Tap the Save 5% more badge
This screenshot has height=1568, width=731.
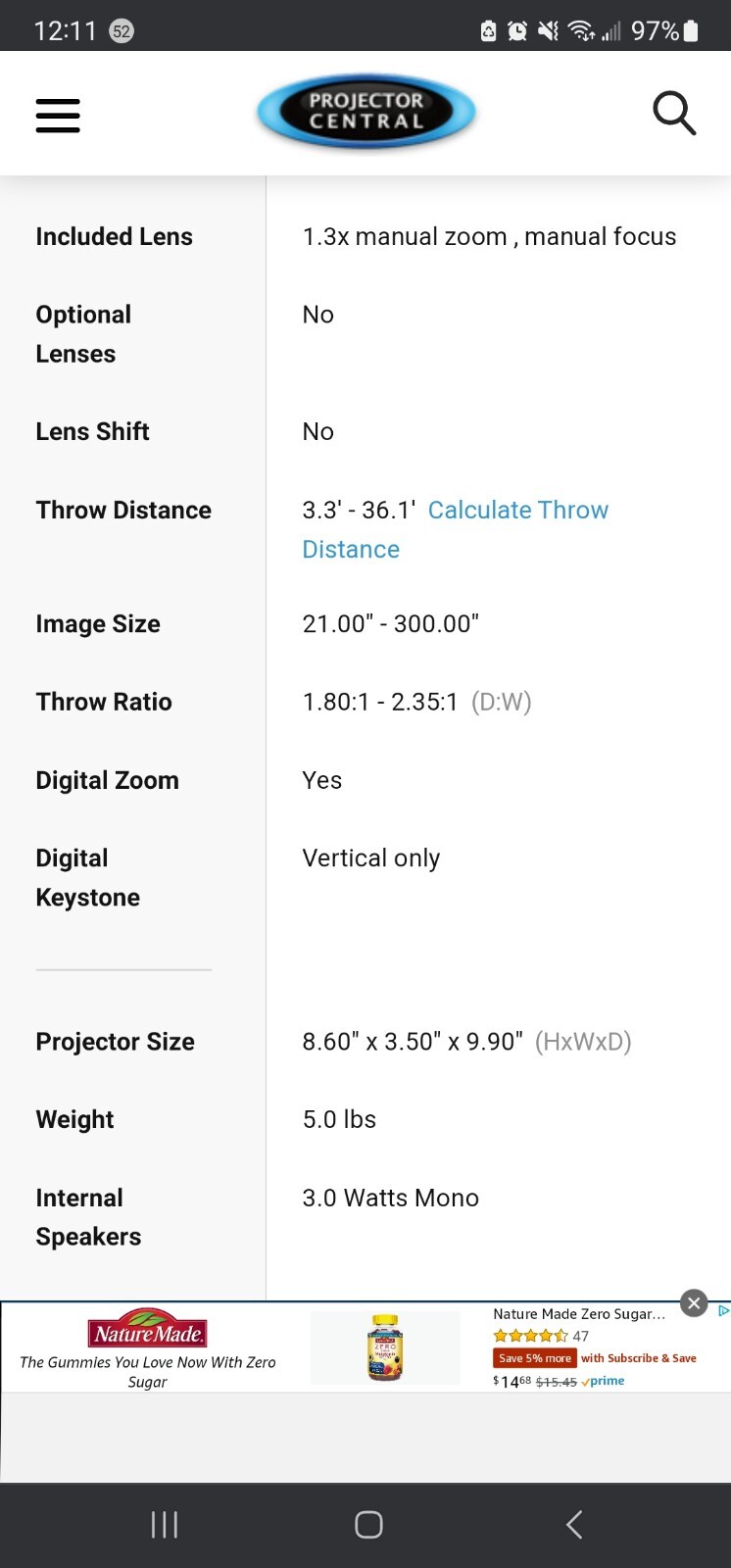(x=534, y=1358)
